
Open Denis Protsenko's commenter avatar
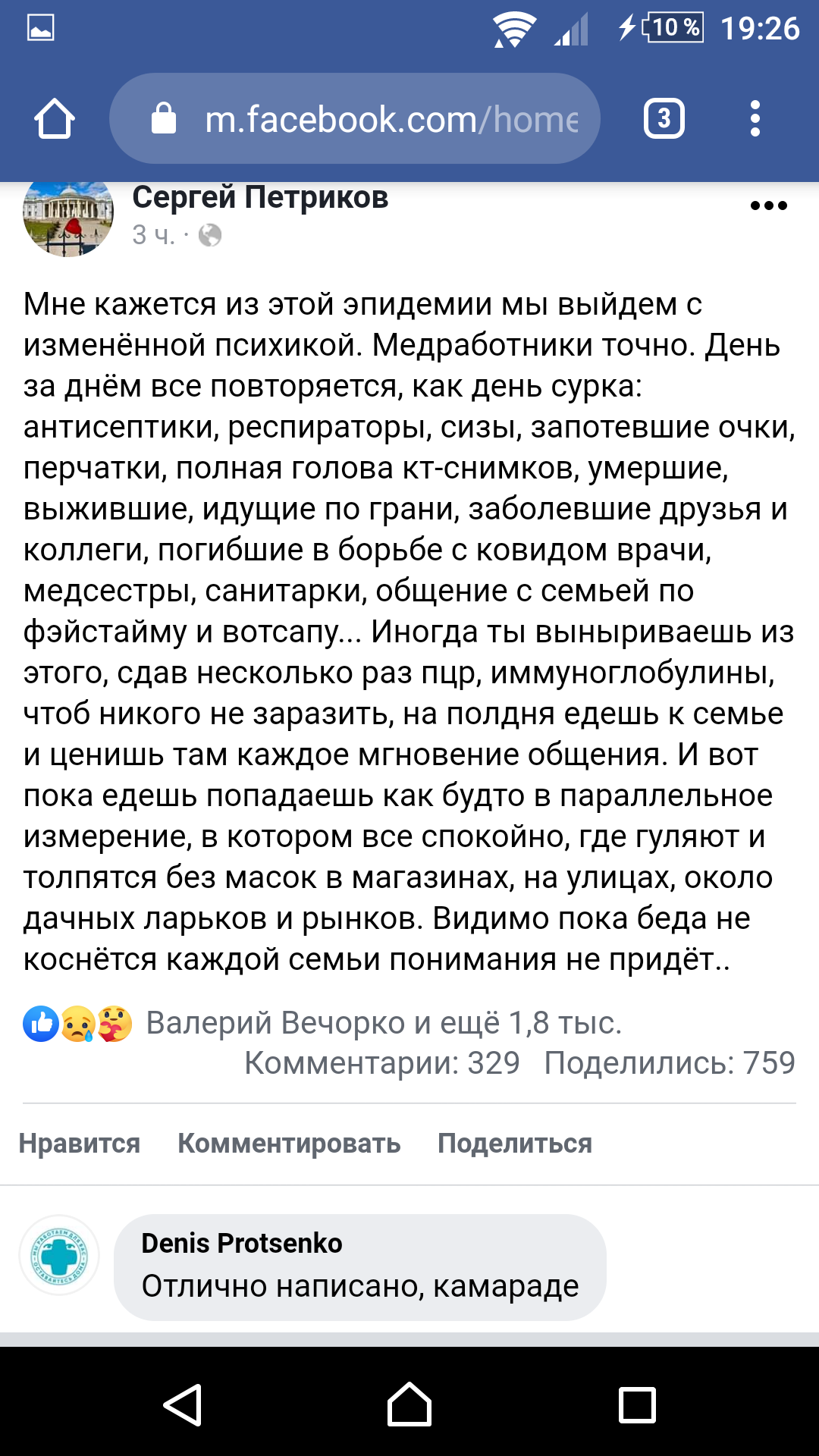click(x=59, y=1256)
